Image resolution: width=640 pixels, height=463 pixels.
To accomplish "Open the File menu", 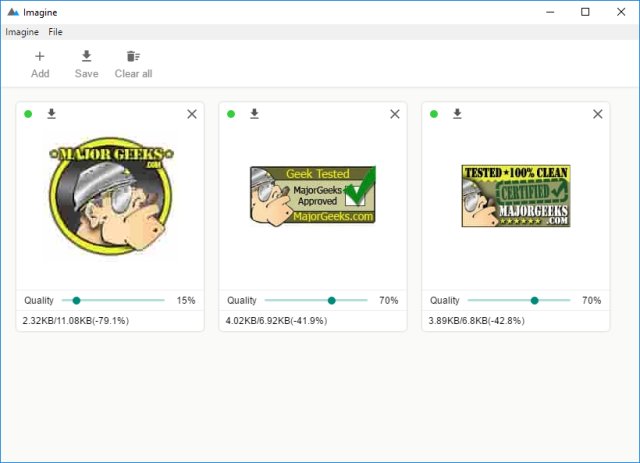I will [x=55, y=32].
